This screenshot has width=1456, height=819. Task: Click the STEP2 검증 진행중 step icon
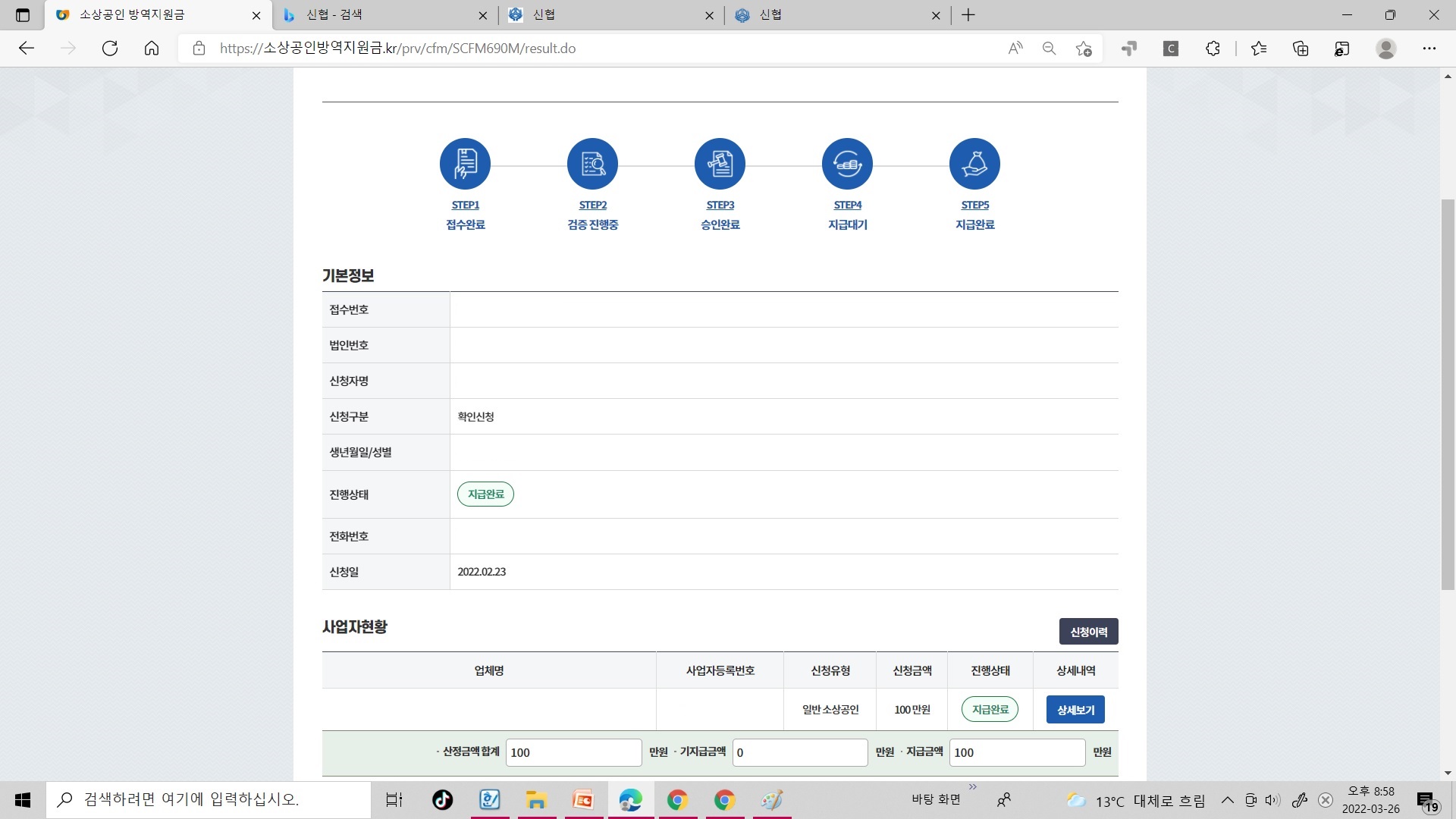click(x=592, y=163)
